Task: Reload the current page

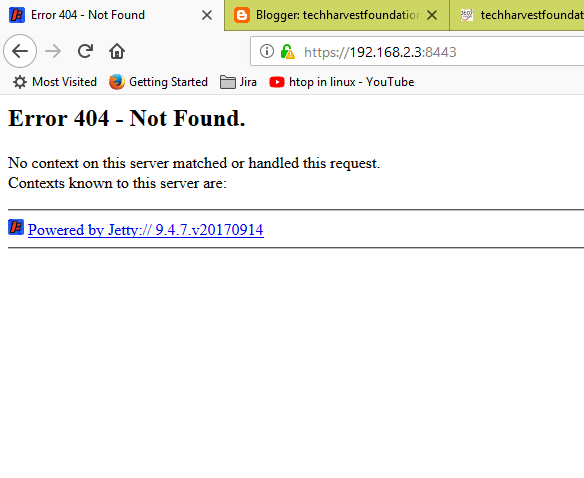Action: [85, 51]
